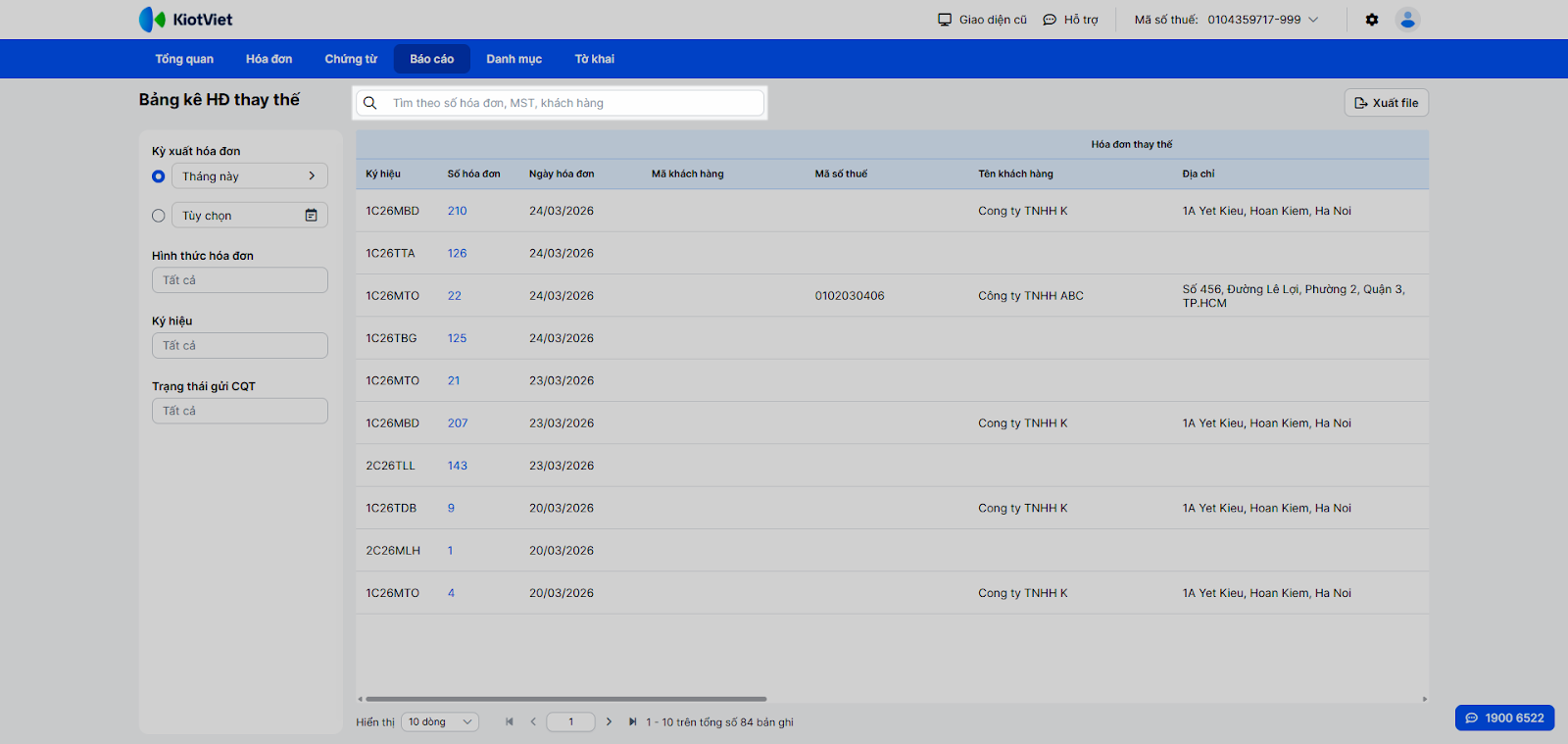Expand the Hình thức hóa đơn dropdown

pyautogui.click(x=240, y=280)
